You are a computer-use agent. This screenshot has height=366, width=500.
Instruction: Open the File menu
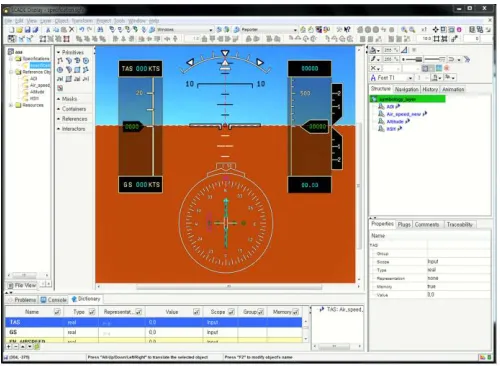click(x=8, y=21)
